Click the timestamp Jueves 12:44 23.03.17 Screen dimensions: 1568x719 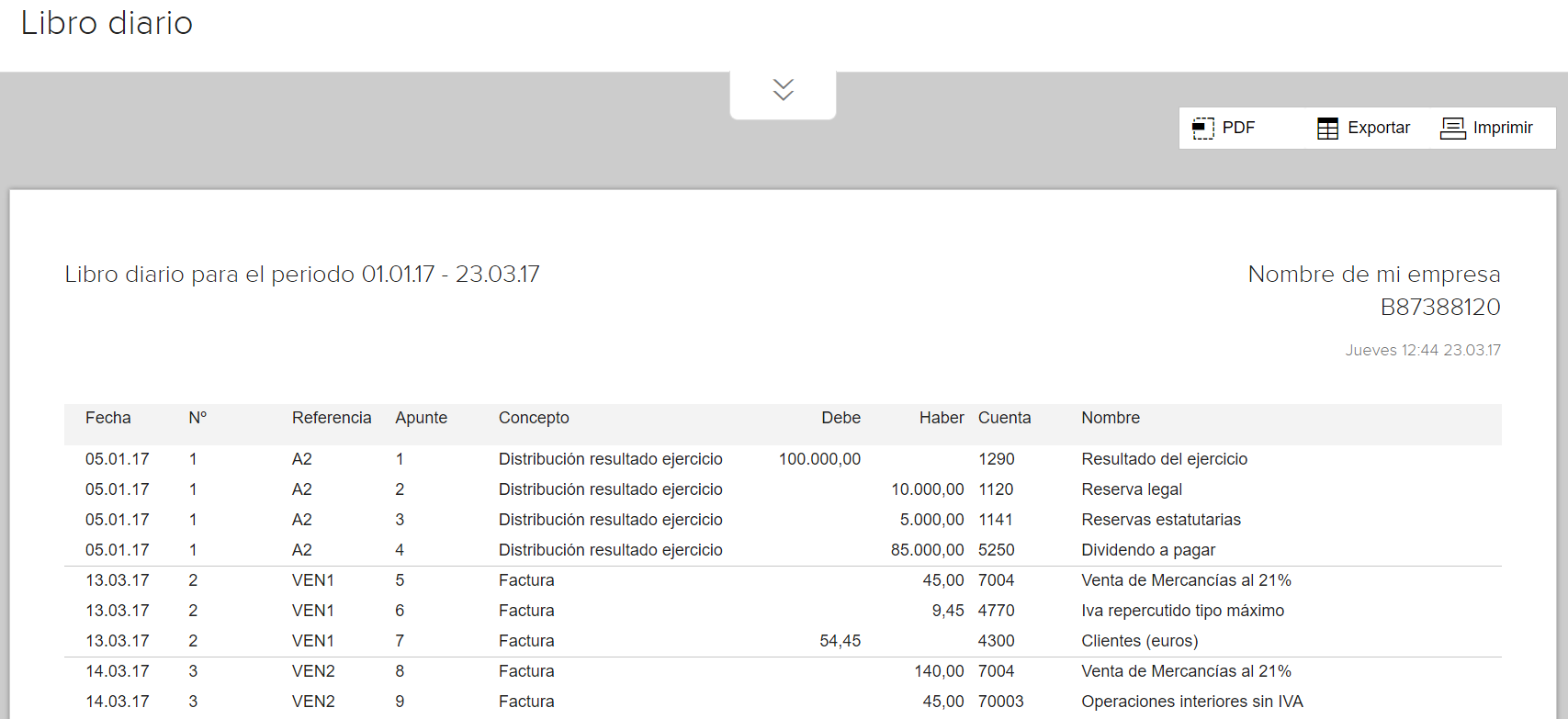coord(1423,350)
